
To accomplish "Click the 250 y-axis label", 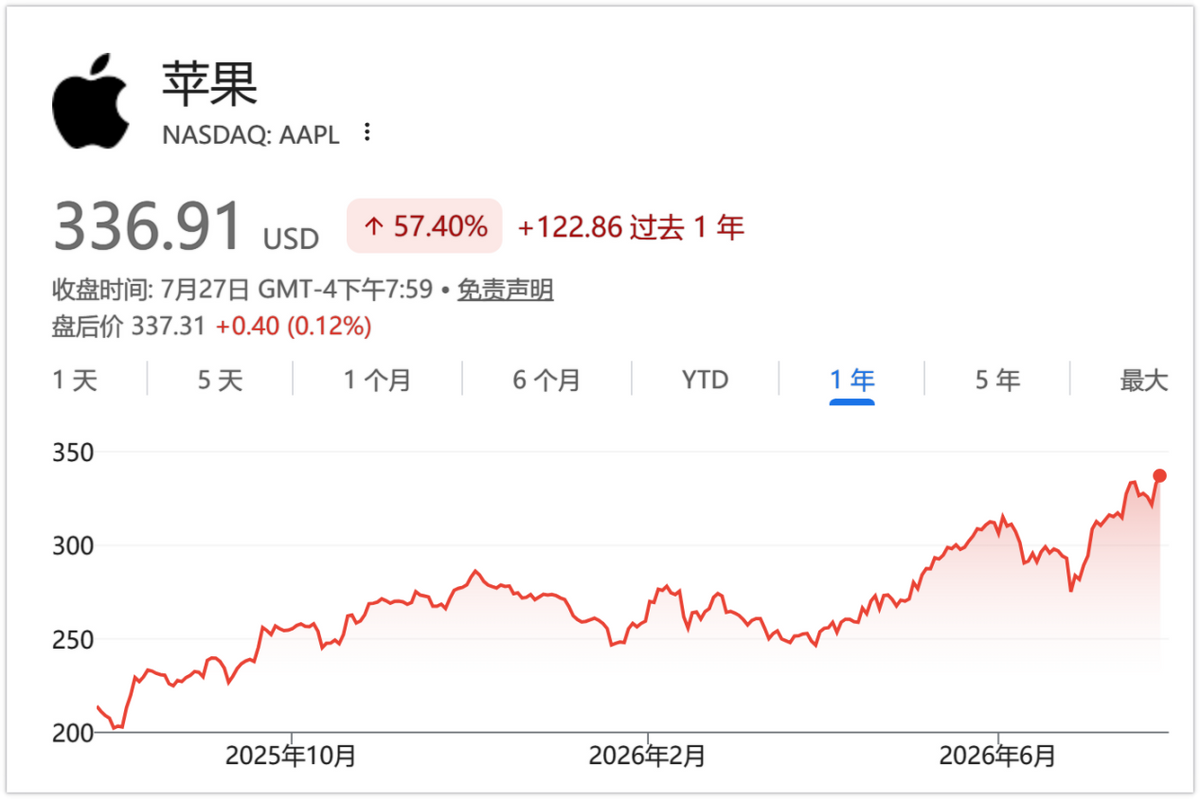I will (x=72, y=639).
